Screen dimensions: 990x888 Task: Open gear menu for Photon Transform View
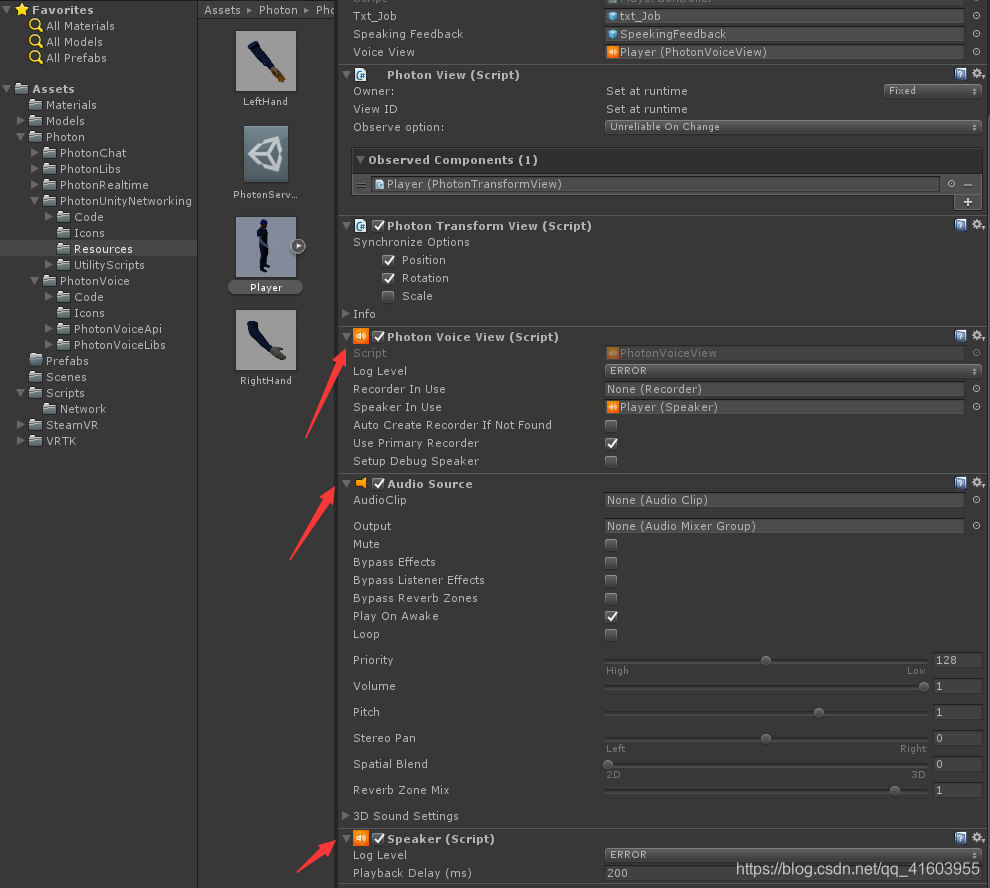(978, 225)
